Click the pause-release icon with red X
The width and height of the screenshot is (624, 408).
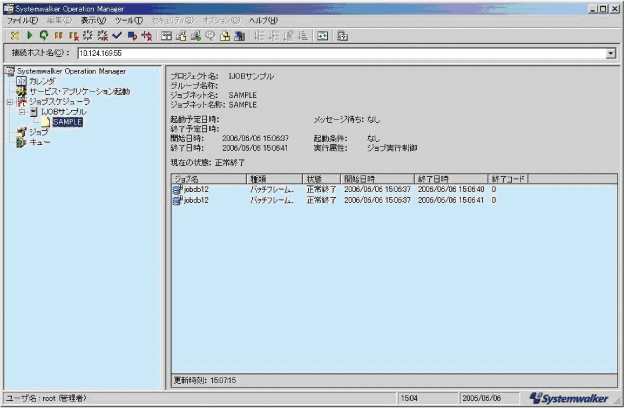pyautogui.click(x=73, y=36)
